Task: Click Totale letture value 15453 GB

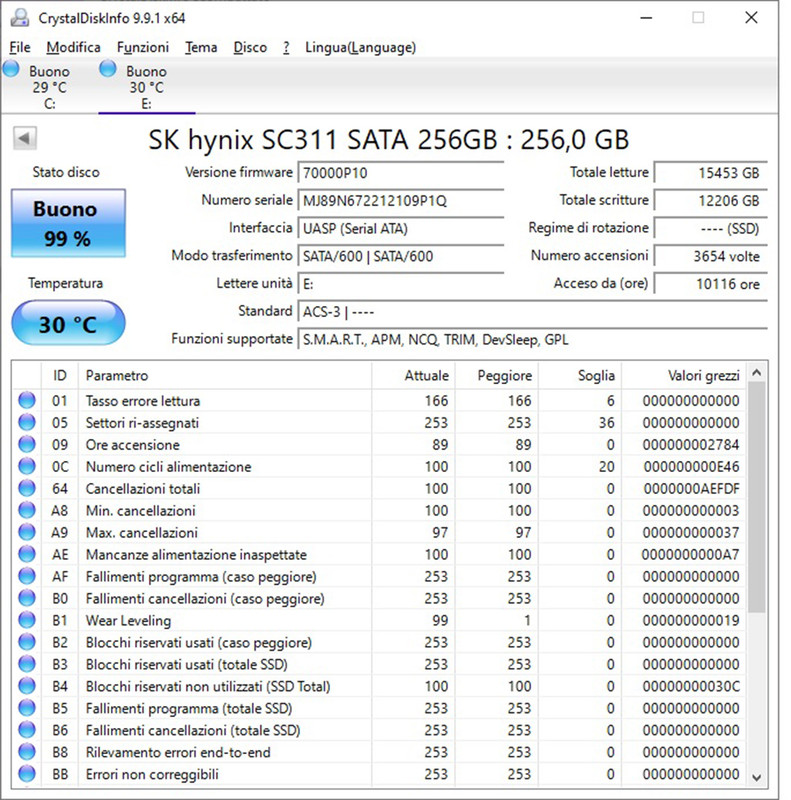Action: (710, 173)
